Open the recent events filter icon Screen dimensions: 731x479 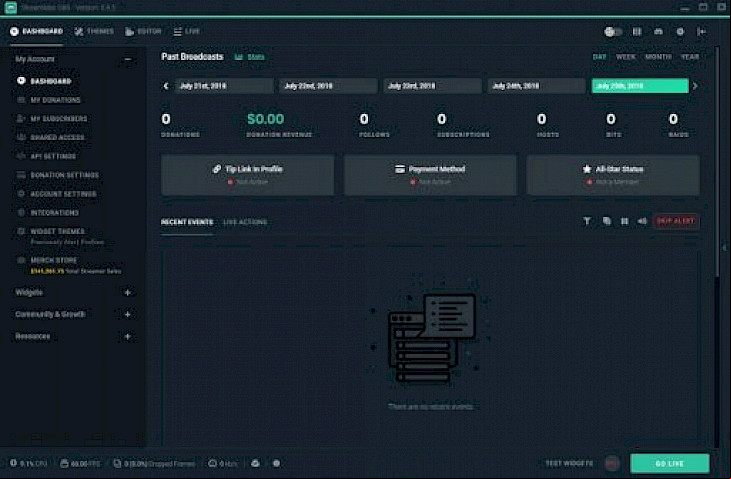pos(587,221)
